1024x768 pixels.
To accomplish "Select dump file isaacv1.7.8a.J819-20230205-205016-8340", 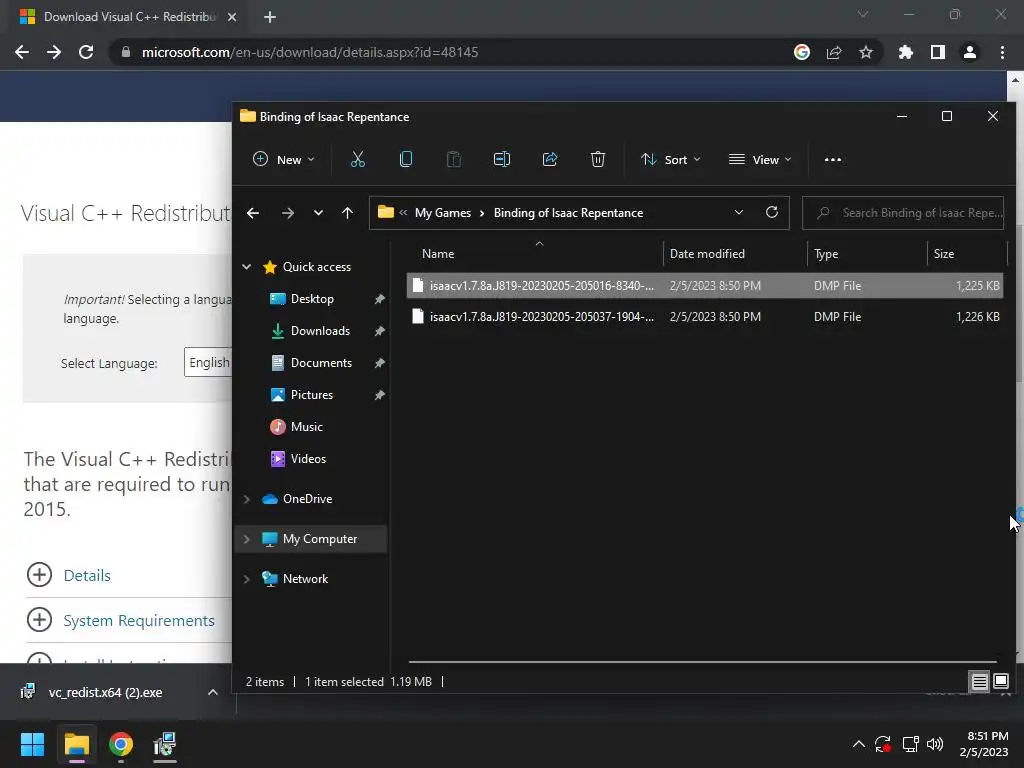I will tap(705, 285).
